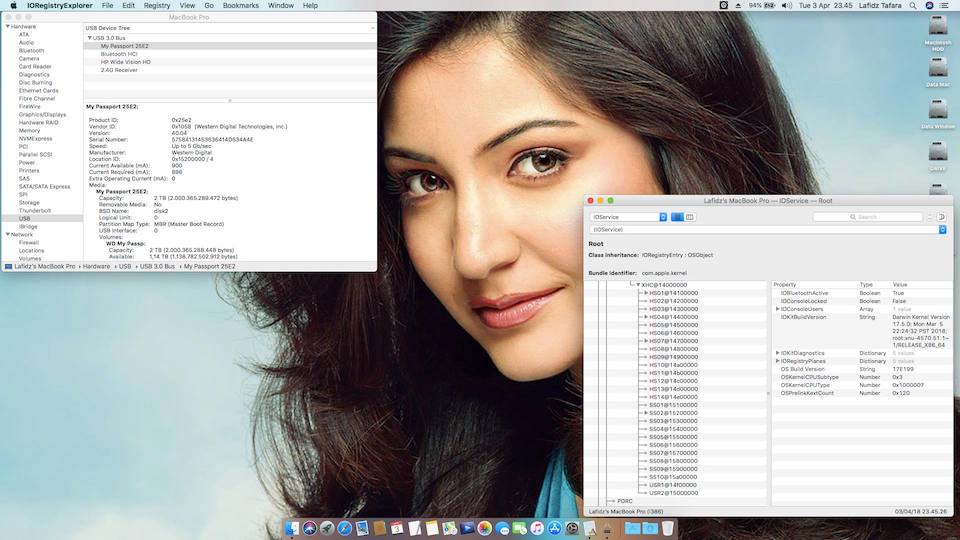960x540 pixels.
Task: Open Notification Center menu bar icon
Action: [x=946, y=5]
